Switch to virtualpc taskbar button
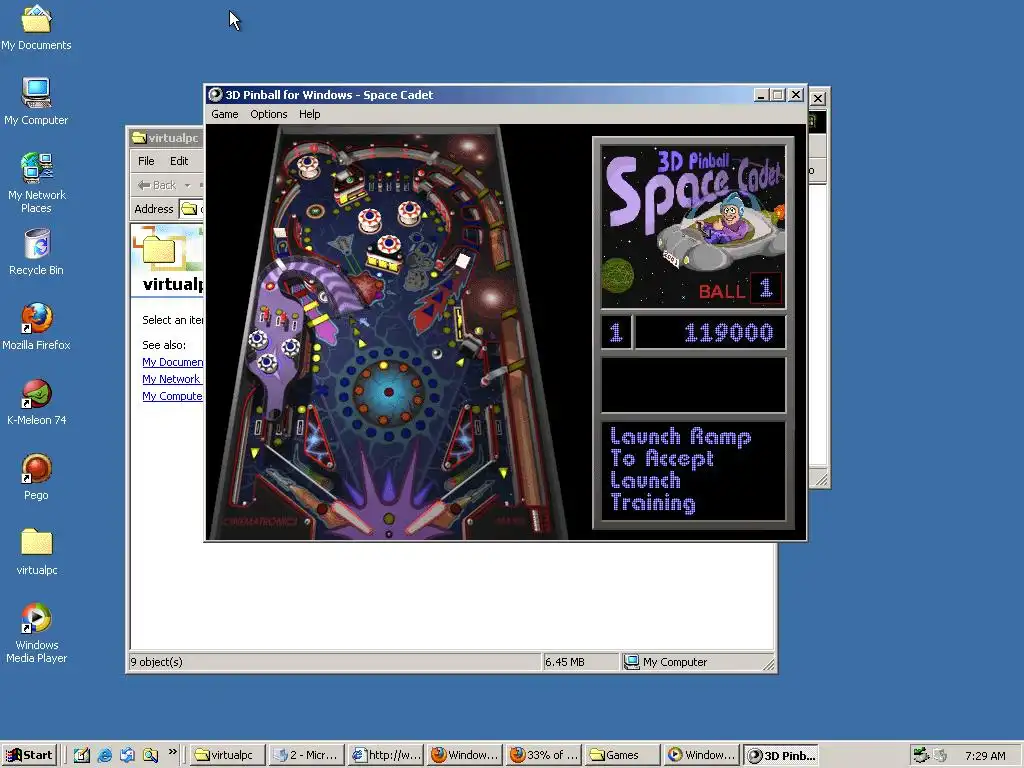The image size is (1024, 768). 228,755
